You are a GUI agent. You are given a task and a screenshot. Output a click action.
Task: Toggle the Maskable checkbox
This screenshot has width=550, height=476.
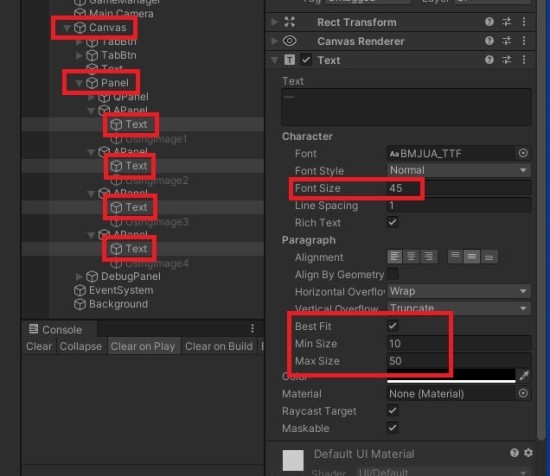pyautogui.click(x=393, y=428)
